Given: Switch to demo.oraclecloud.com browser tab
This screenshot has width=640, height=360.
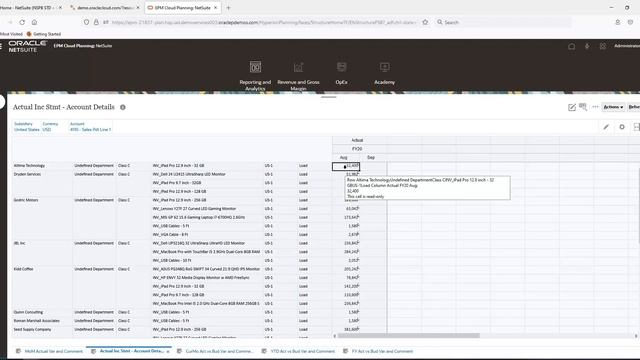Looking at the screenshot, I should pos(105,7).
